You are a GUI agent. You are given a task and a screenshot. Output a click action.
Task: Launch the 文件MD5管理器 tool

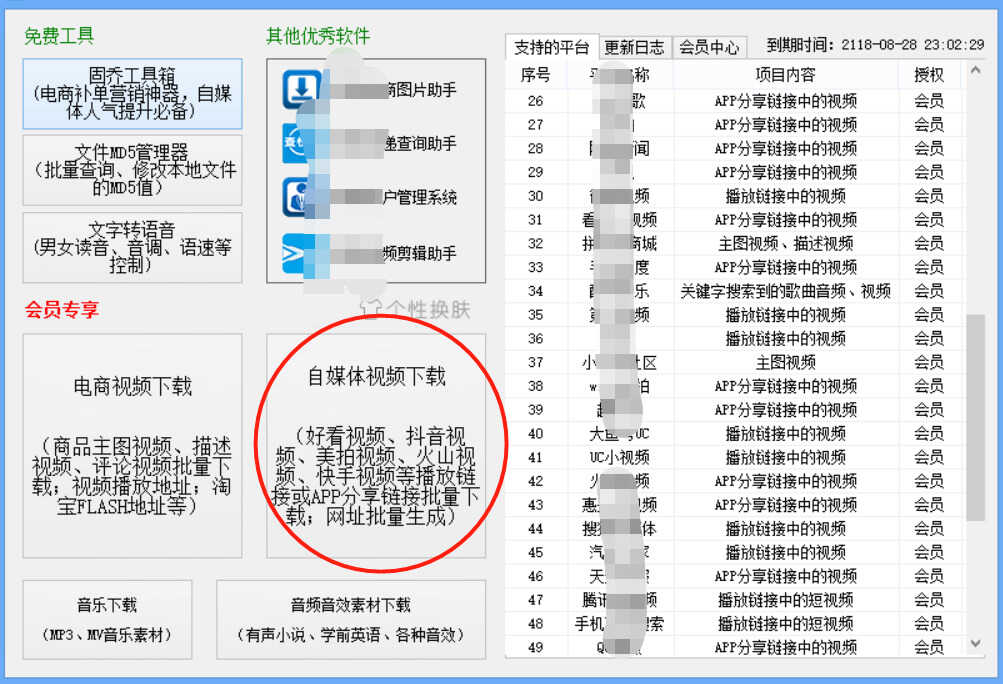pyautogui.click(x=132, y=170)
